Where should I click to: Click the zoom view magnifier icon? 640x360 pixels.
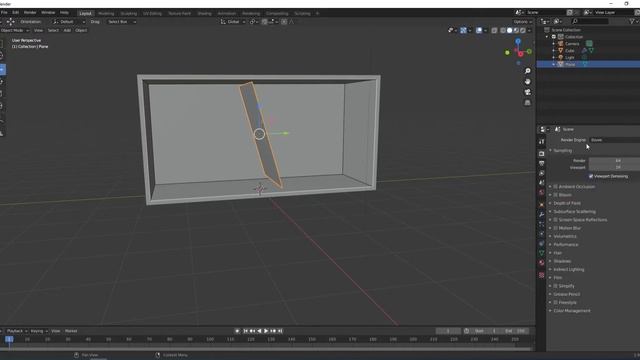(x=527, y=71)
